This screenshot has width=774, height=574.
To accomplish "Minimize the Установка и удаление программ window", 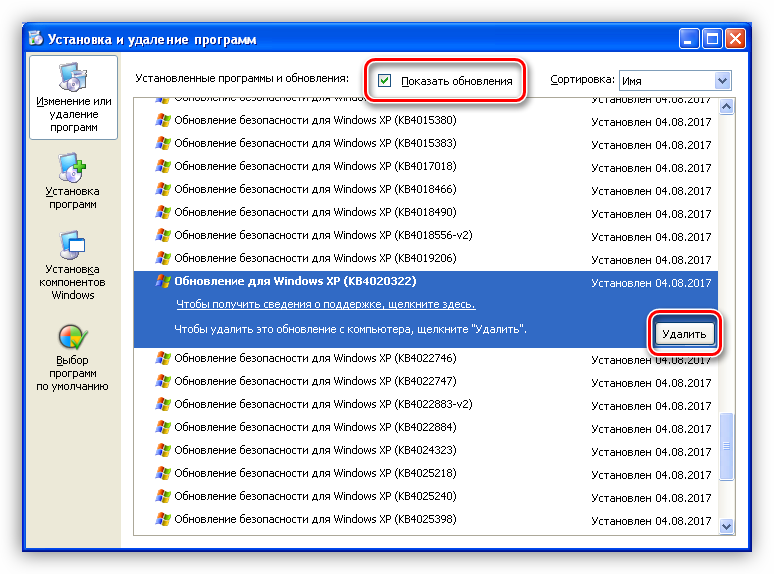I will pyautogui.click(x=689, y=38).
